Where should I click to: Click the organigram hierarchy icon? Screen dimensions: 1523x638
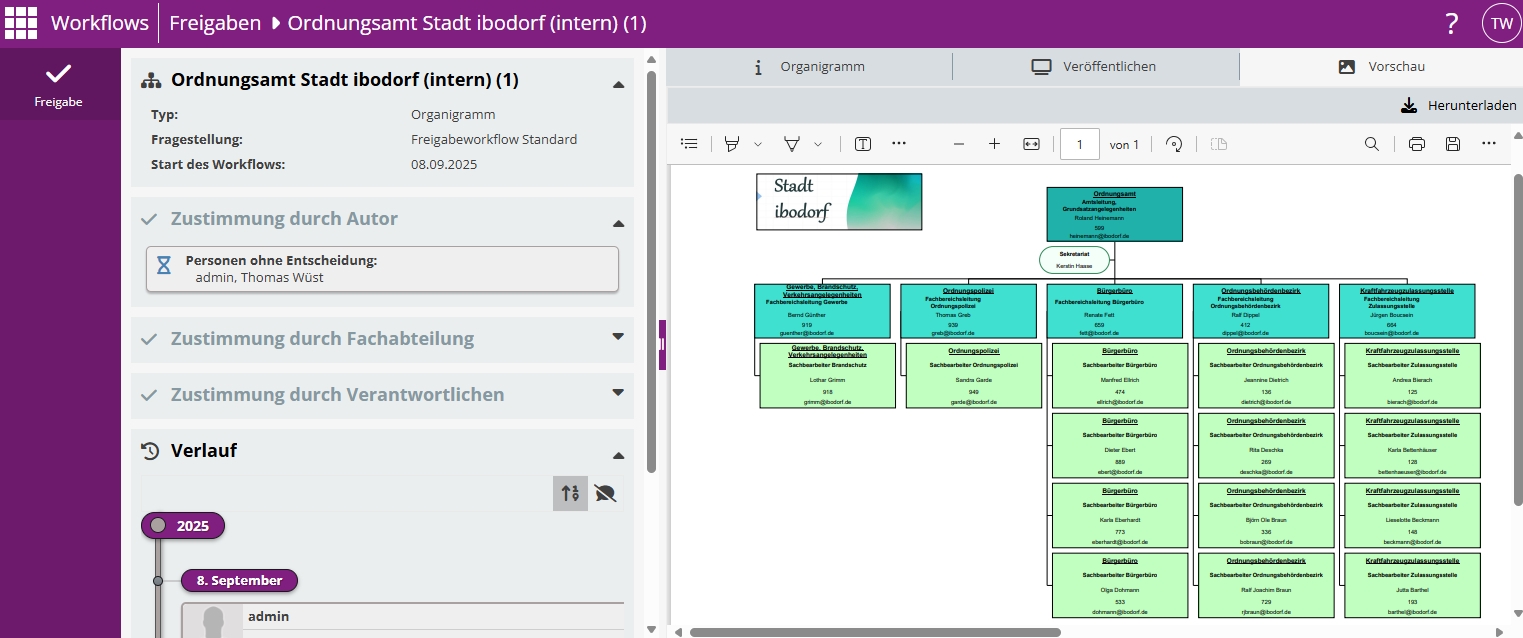pos(151,80)
